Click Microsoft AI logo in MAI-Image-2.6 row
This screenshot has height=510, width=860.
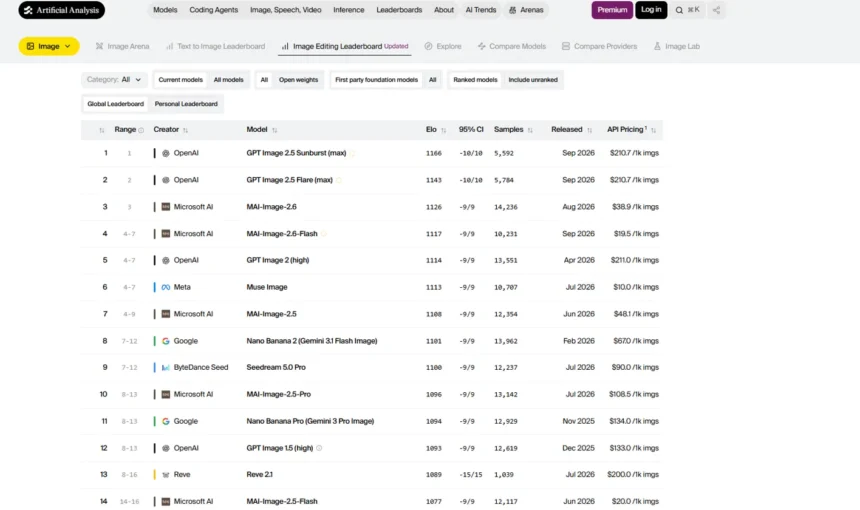pos(166,207)
